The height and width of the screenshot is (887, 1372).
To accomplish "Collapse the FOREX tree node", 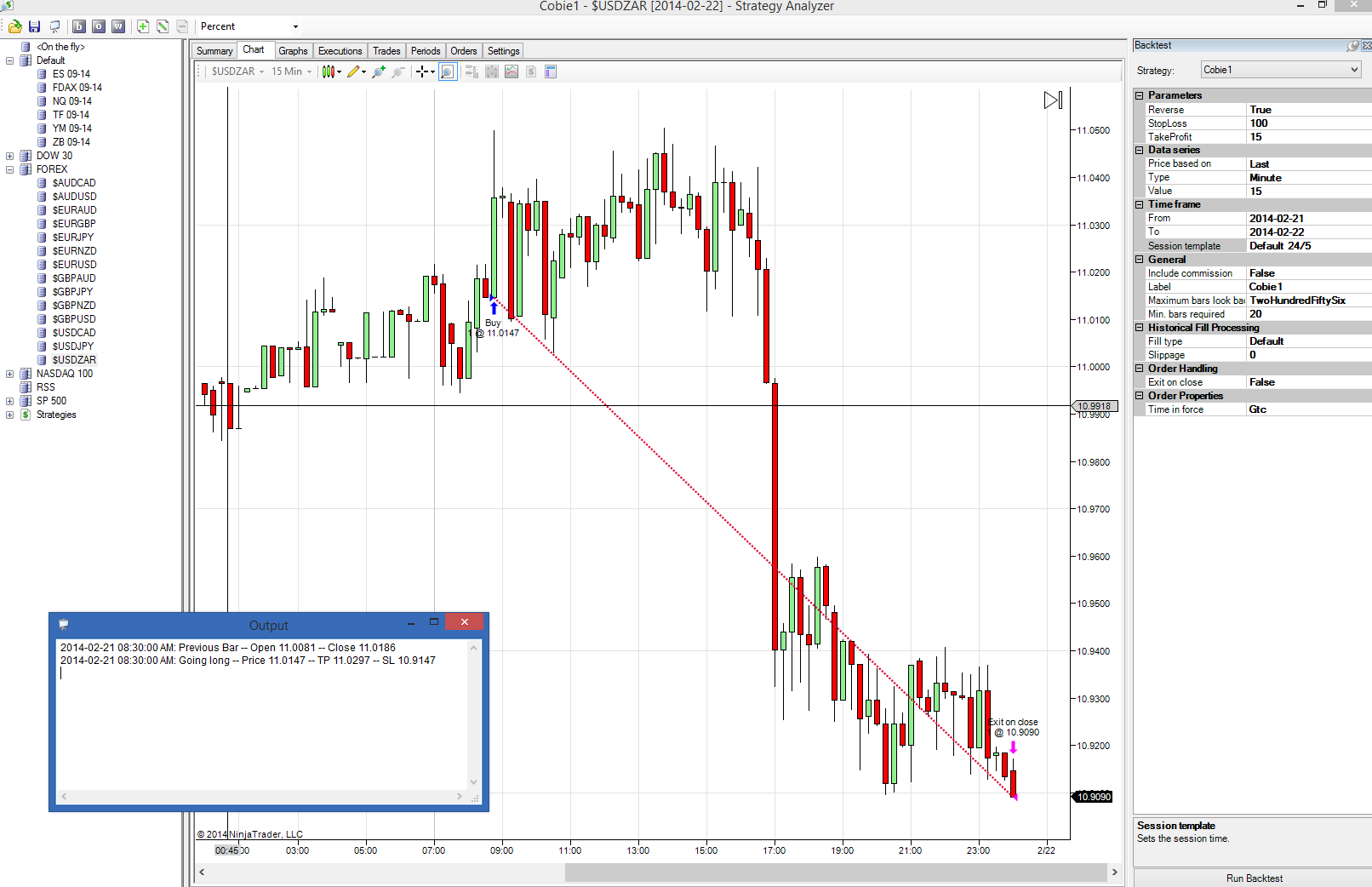I will click(x=10, y=169).
